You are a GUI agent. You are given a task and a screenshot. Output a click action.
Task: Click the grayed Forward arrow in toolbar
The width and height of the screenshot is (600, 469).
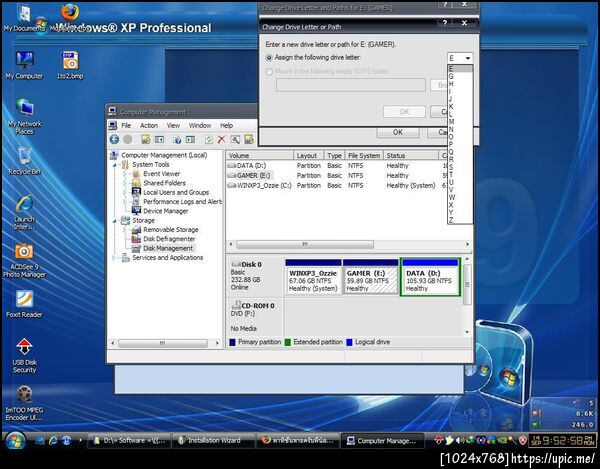(x=128, y=140)
